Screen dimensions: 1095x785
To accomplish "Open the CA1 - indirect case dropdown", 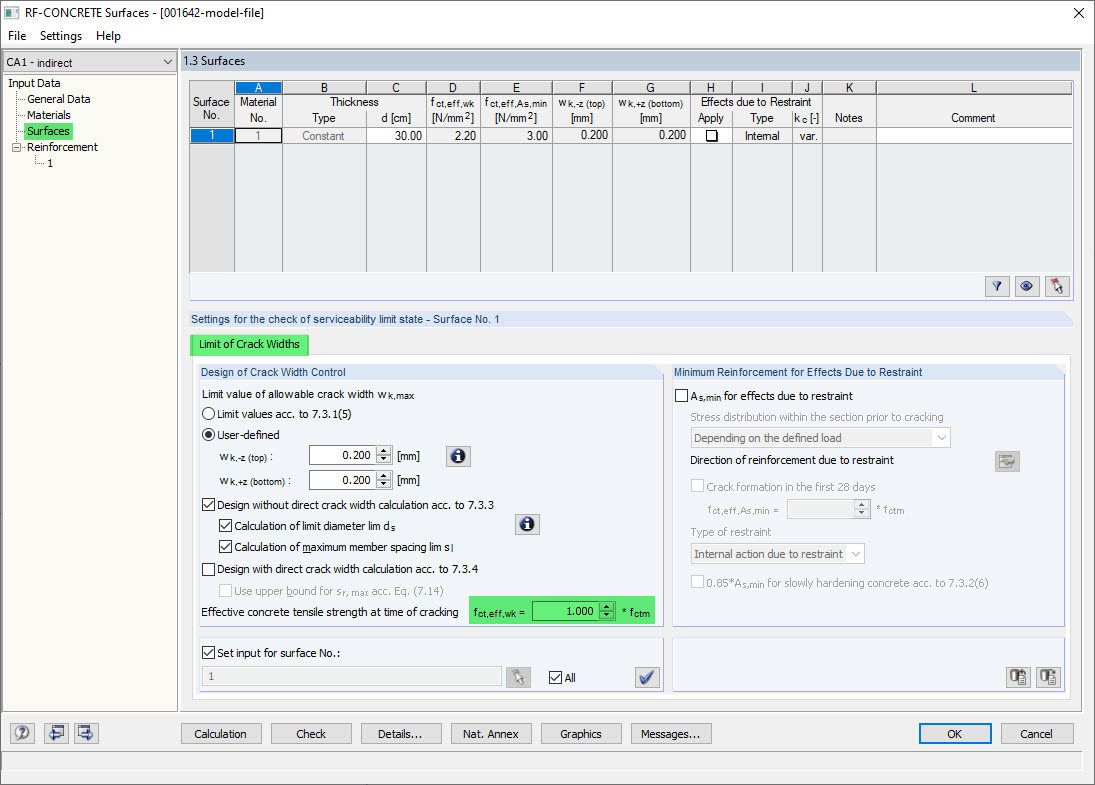I will pyautogui.click(x=89, y=62).
